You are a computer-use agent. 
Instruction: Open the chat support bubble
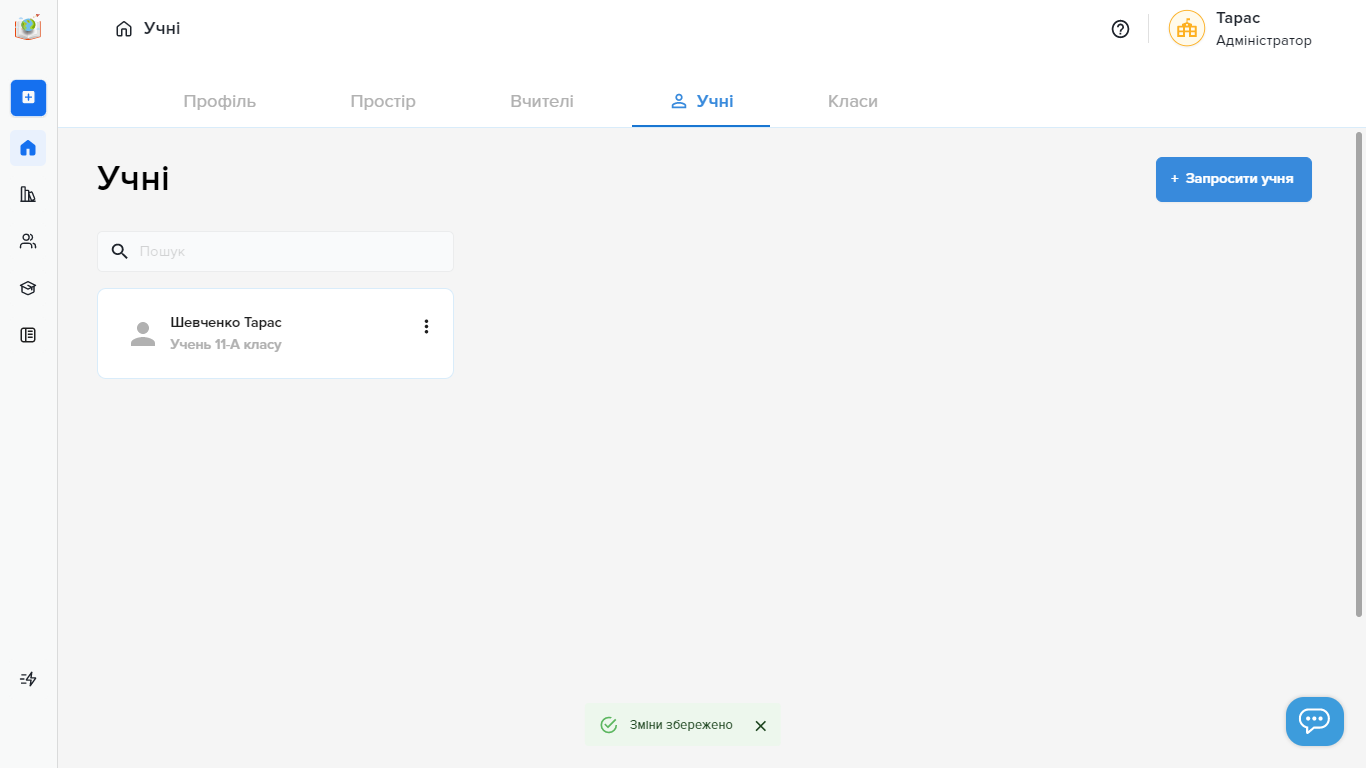1314,721
